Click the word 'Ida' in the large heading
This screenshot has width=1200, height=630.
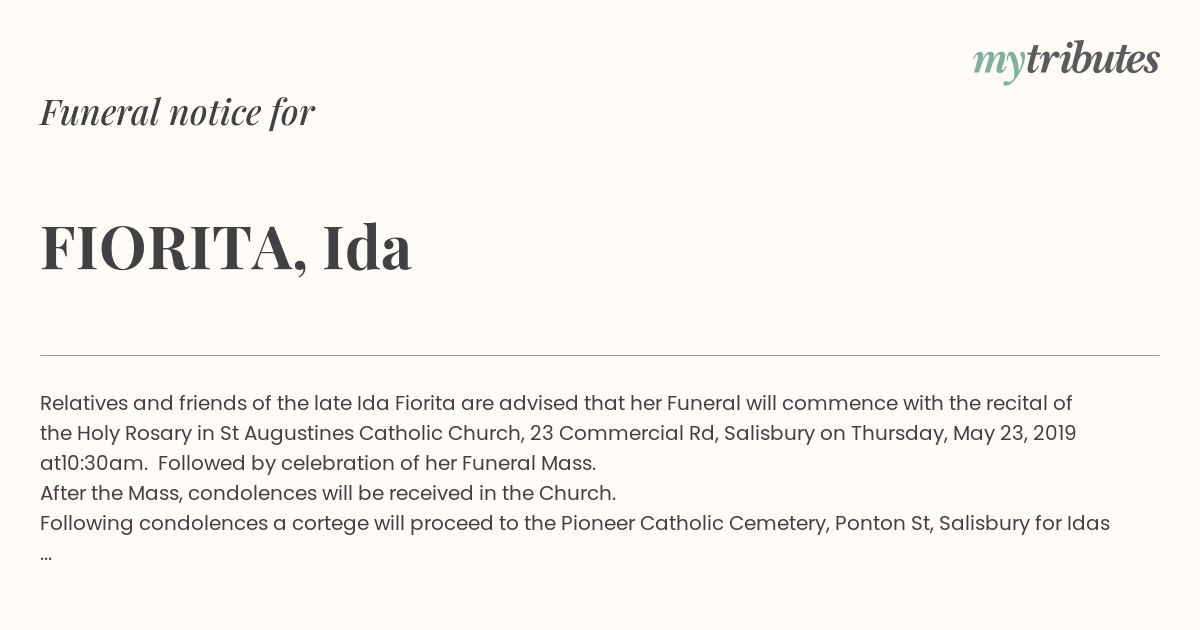pyautogui.click(x=367, y=248)
